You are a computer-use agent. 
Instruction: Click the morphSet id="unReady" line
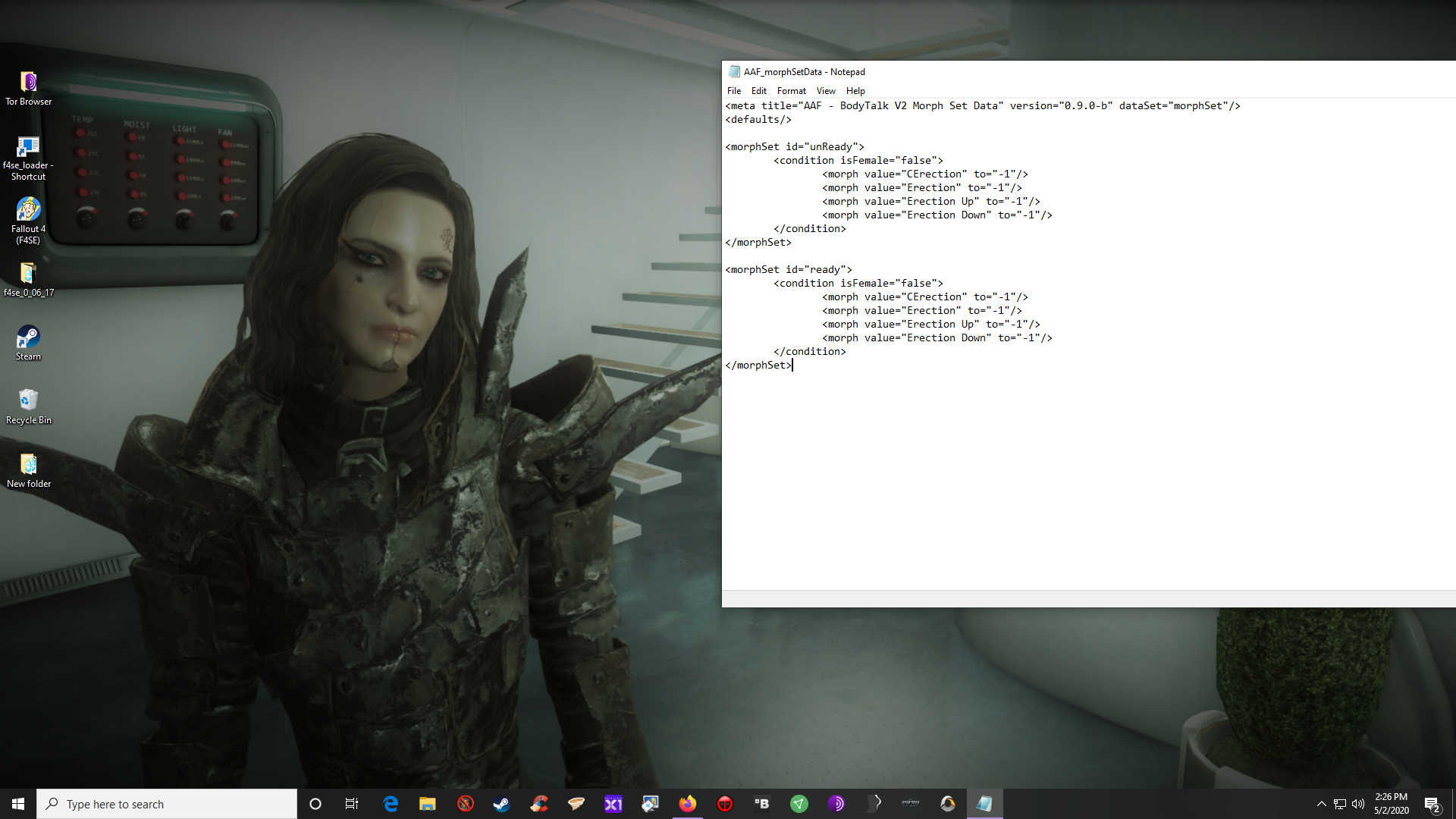click(795, 146)
